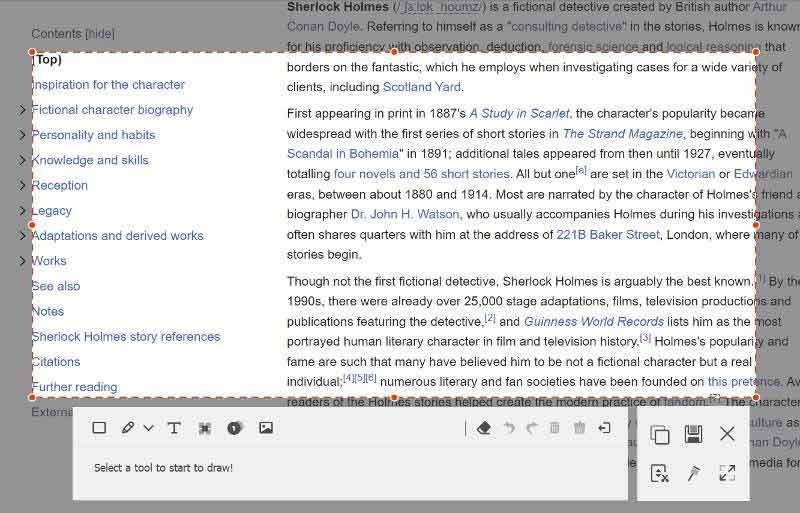800x513 pixels.
Task: Cancel the capture with X icon
Action: [727, 434]
